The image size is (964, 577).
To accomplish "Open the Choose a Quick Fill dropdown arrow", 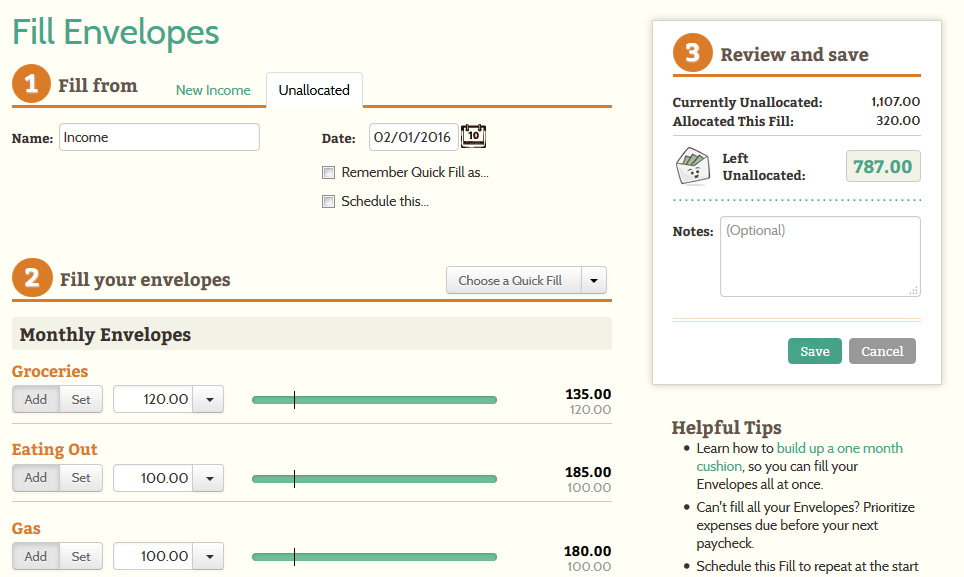I will (x=594, y=280).
